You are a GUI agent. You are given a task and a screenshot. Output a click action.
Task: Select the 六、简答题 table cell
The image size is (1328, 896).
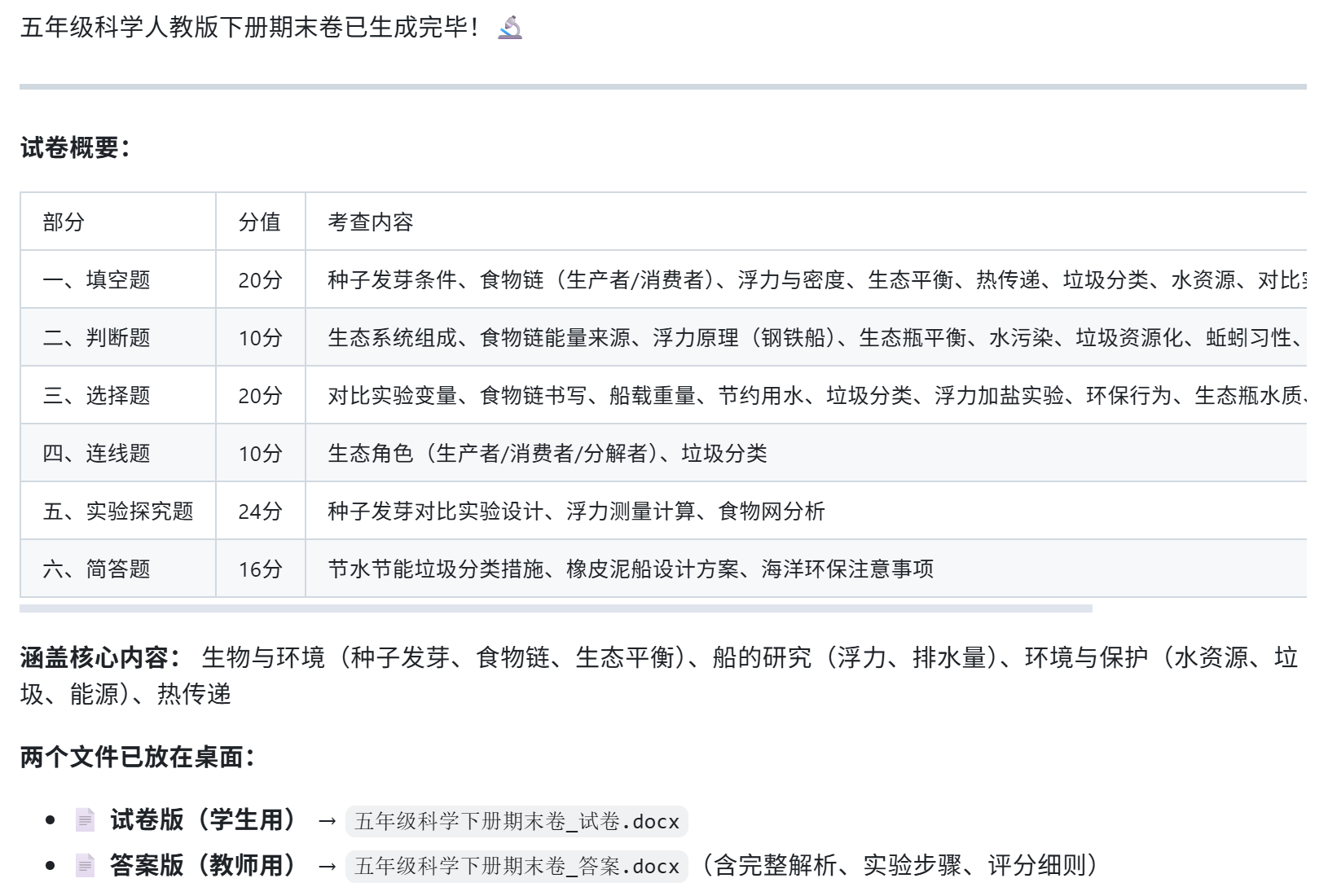click(x=118, y=569)
